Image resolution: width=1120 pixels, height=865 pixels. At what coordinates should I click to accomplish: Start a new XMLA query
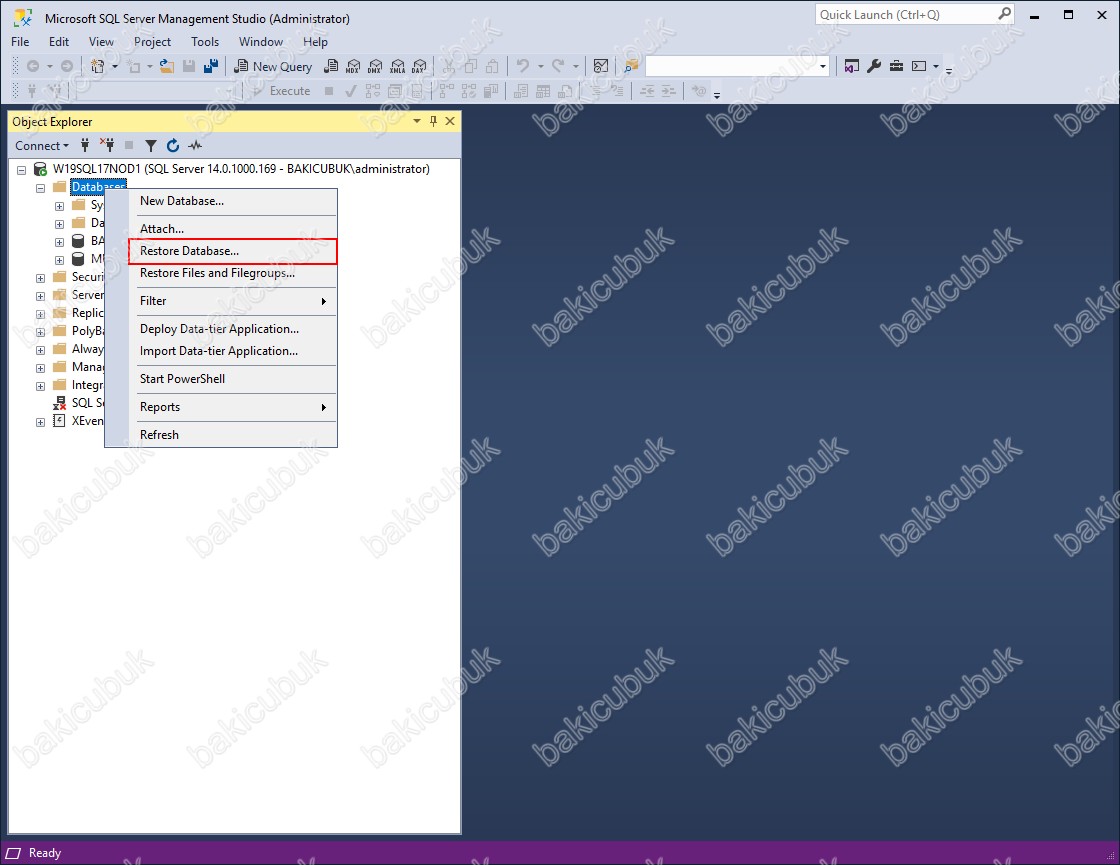(397, 66)
